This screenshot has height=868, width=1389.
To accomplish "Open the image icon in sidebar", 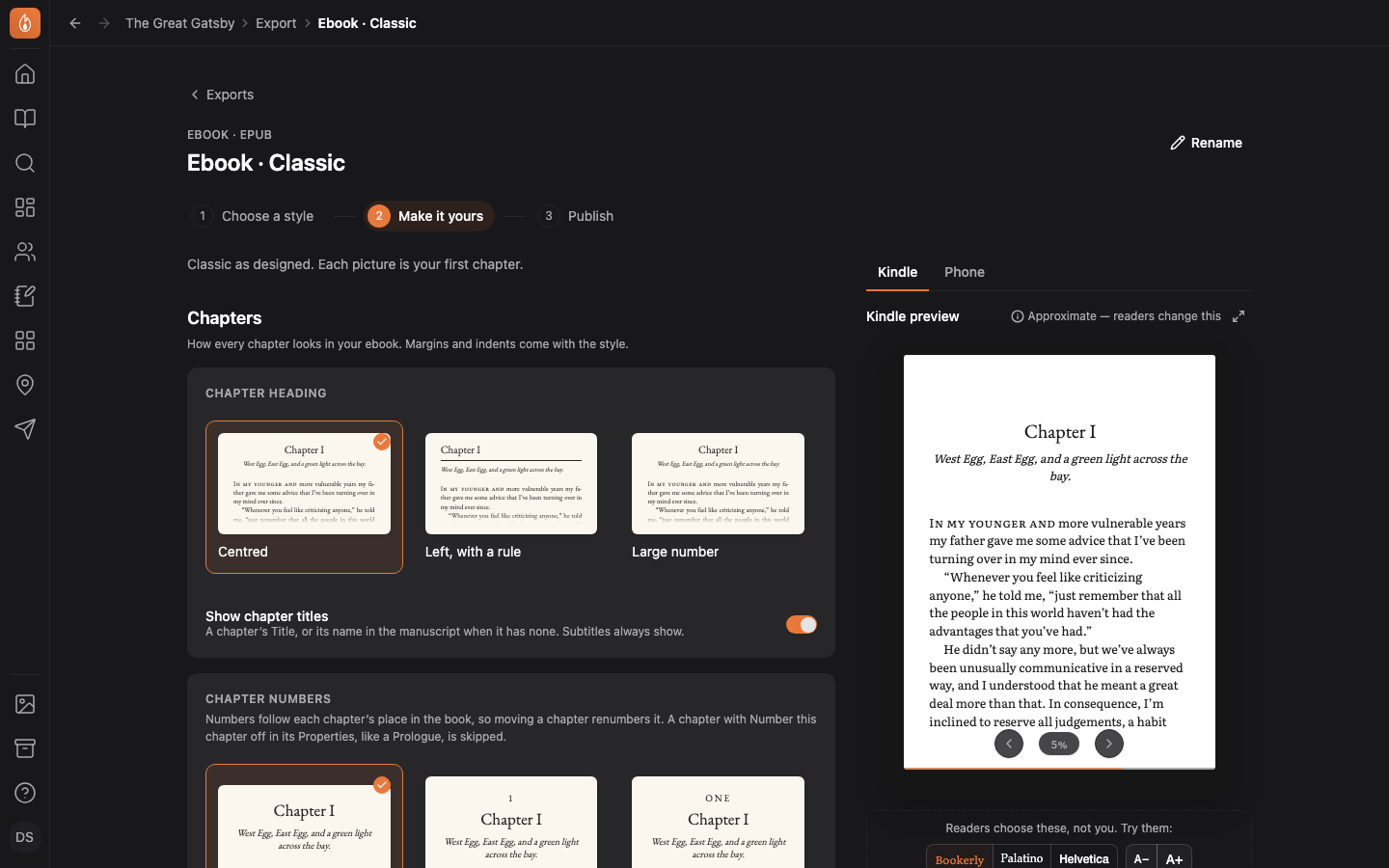I will tap(25, 704).
